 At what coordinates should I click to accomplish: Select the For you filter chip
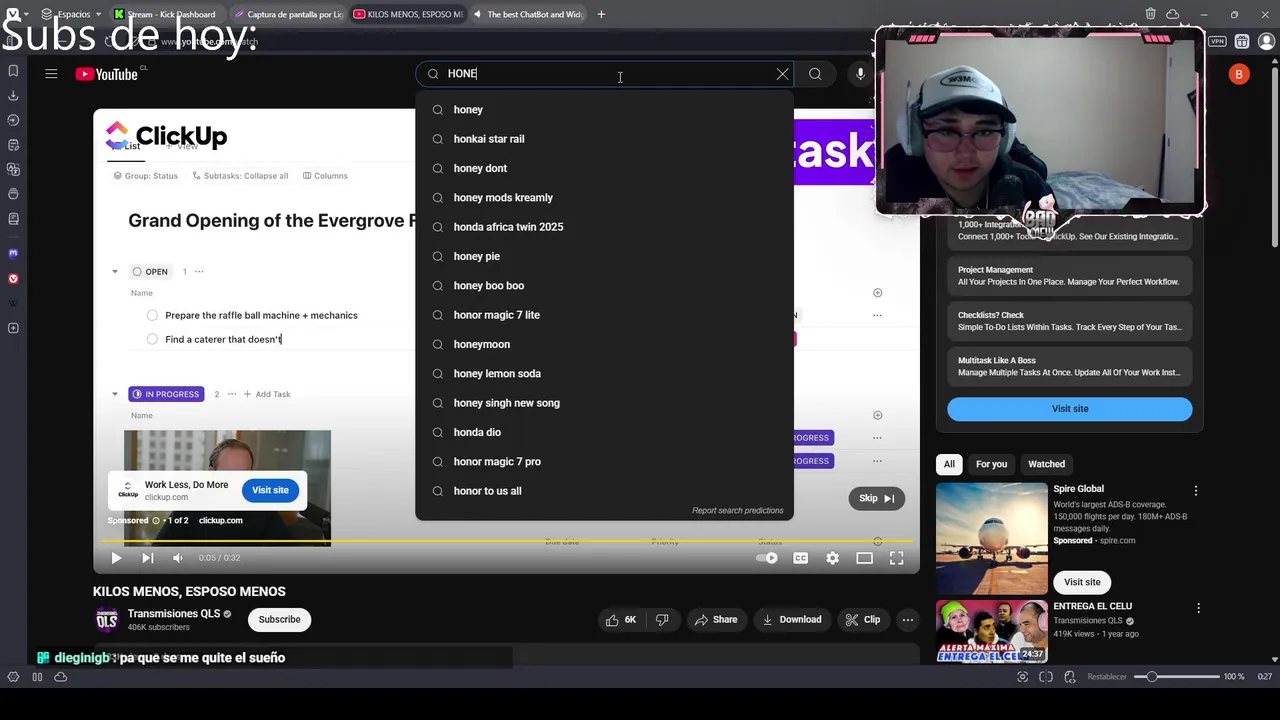pyautogui.click(x=991, y=464)
